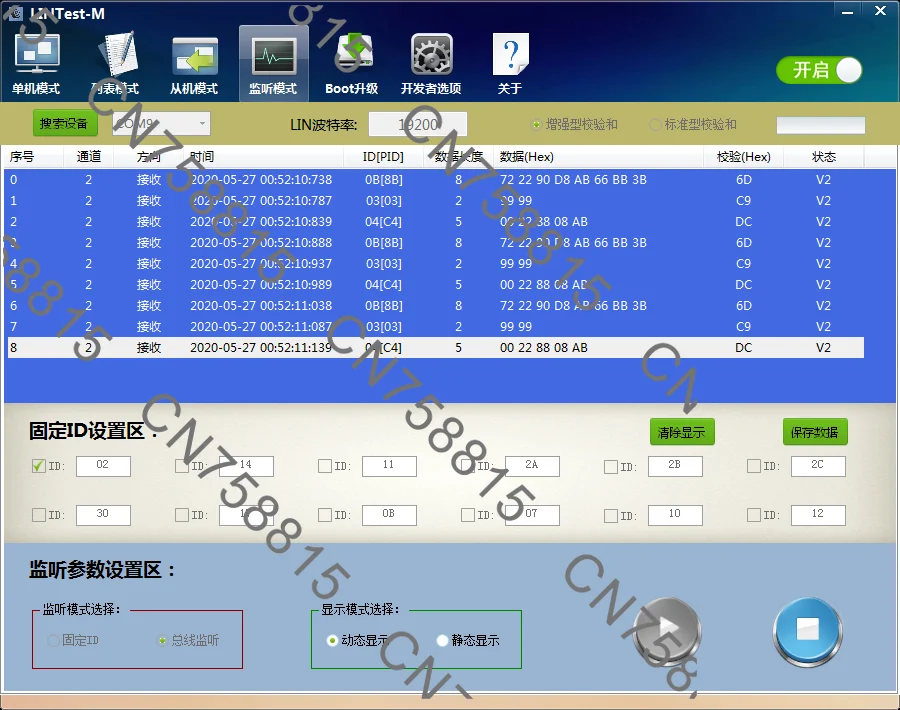Click the ID field containing 2C

pos(818,466)
